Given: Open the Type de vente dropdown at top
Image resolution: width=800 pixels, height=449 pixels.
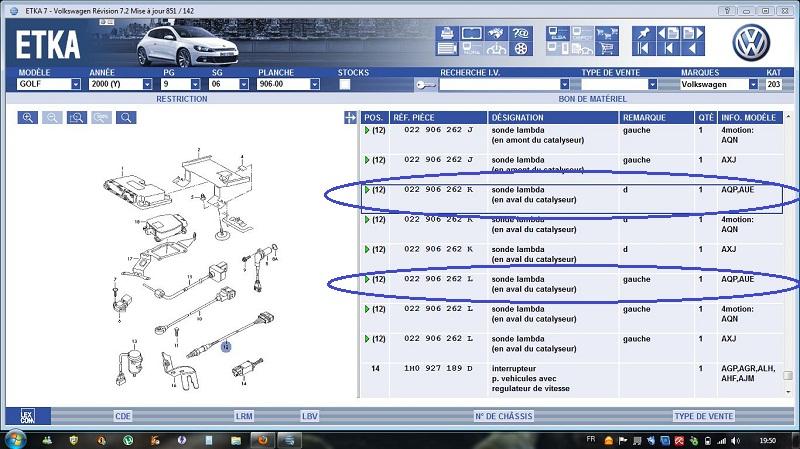Looking at the screenshot, I should point(652,84).
